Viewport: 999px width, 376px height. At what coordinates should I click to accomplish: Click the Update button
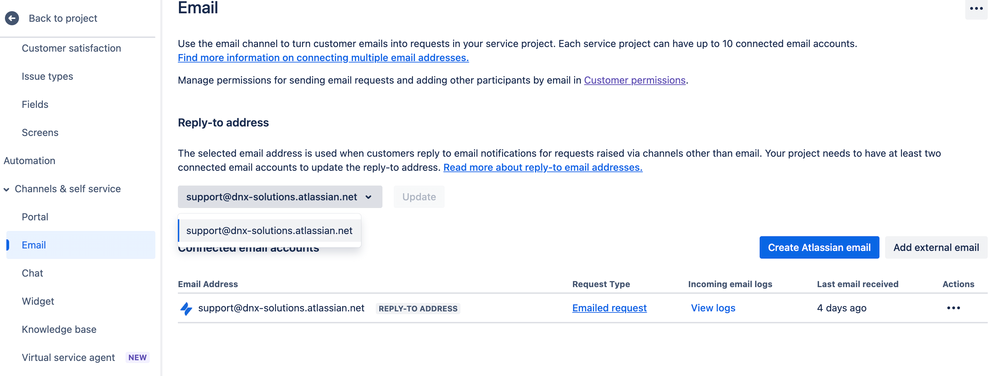pos(419,197)
